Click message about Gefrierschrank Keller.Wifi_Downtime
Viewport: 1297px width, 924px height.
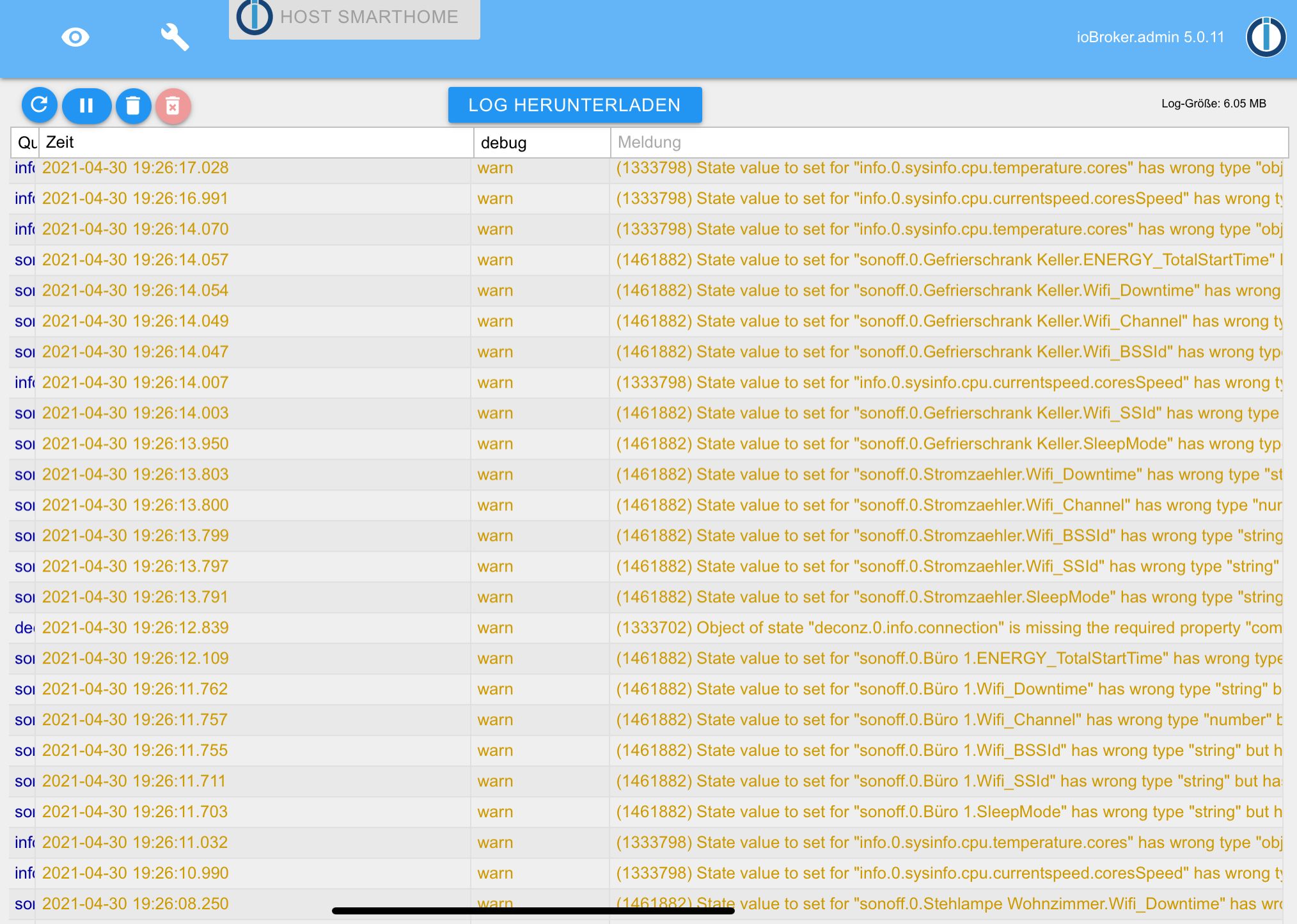(x=949, y=290)
